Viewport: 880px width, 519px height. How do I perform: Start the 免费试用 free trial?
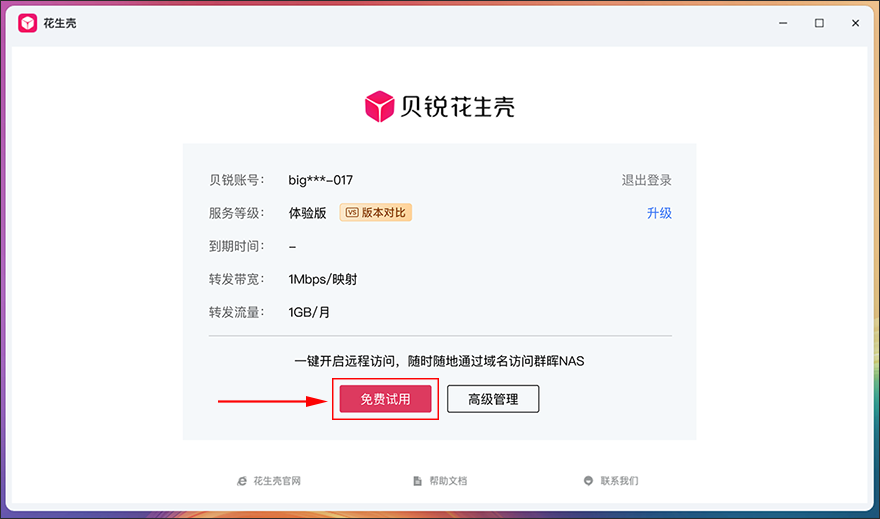[x=386, y=399]
